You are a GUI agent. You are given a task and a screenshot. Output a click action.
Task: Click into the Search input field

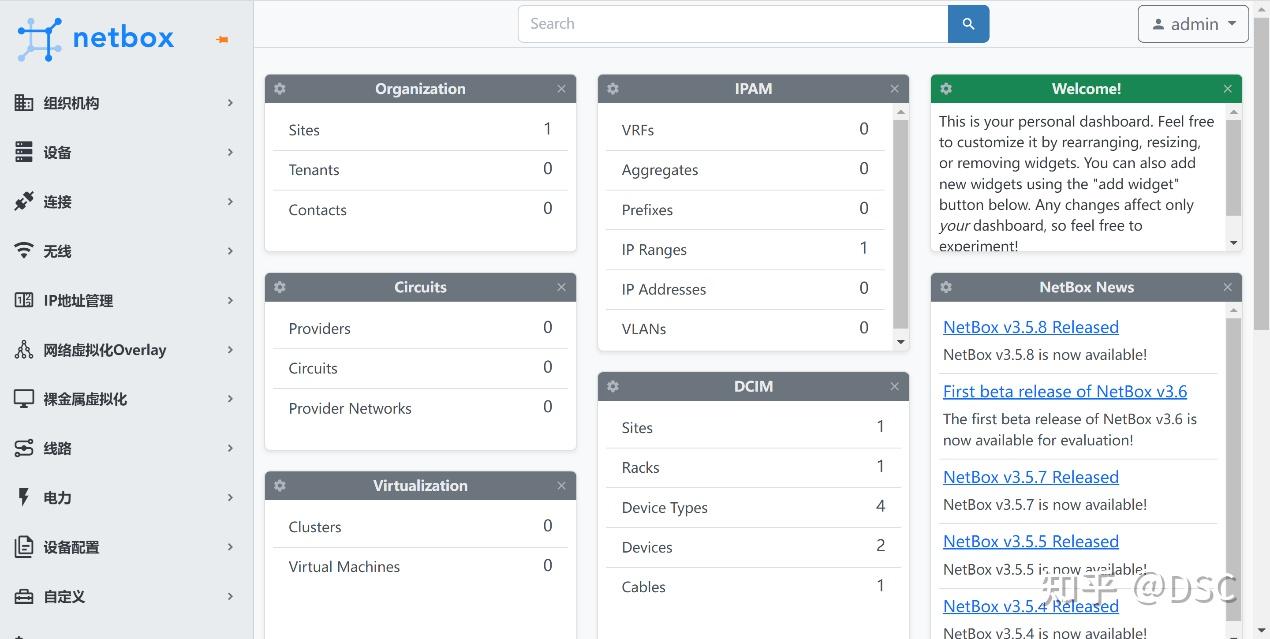point(732,24)
